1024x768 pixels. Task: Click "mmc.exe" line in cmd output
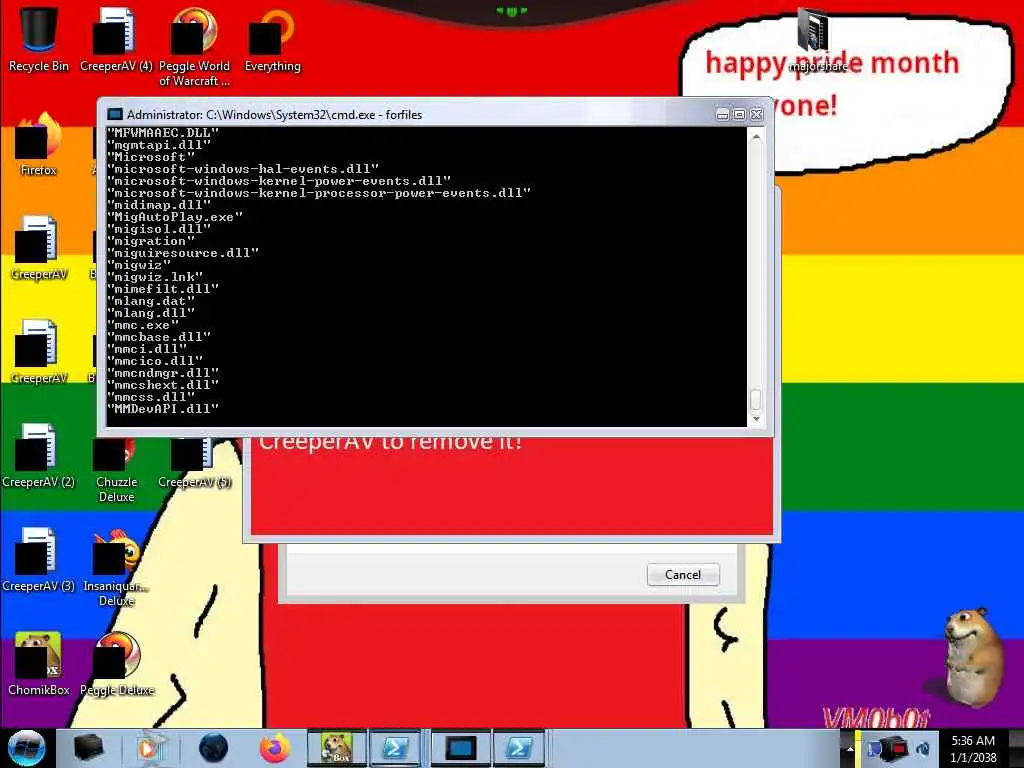tap(142, 325)
